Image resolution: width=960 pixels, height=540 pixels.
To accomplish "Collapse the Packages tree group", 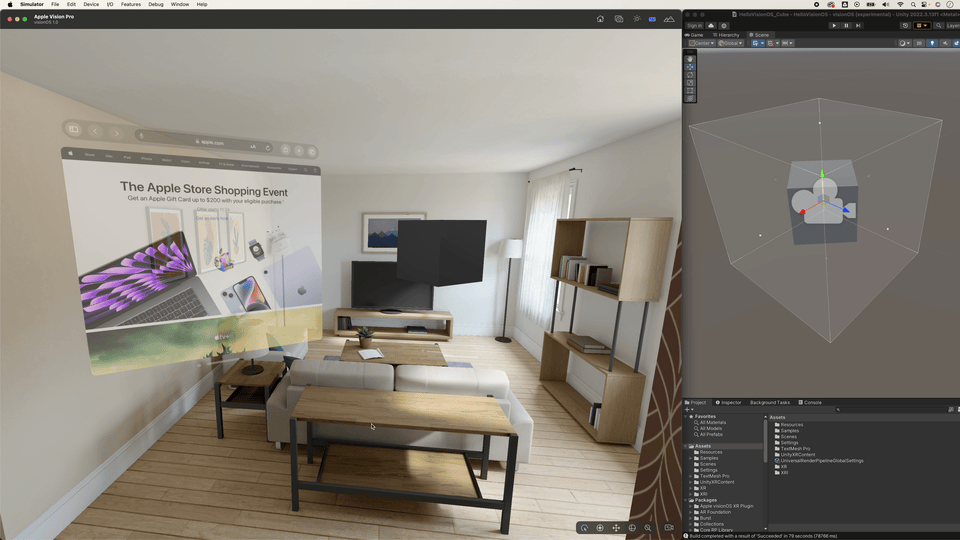I will (x=686, y=500).
